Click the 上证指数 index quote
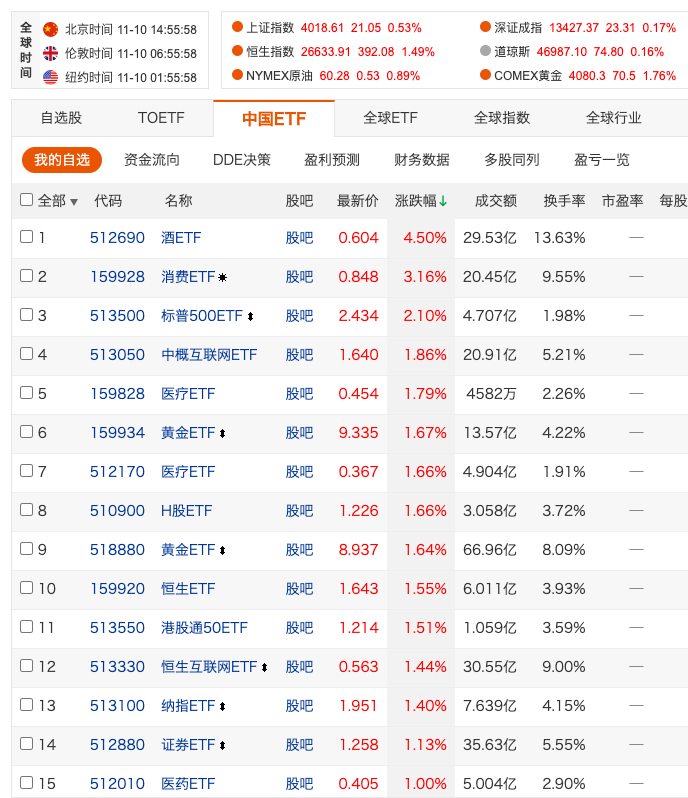 (327, 27)
